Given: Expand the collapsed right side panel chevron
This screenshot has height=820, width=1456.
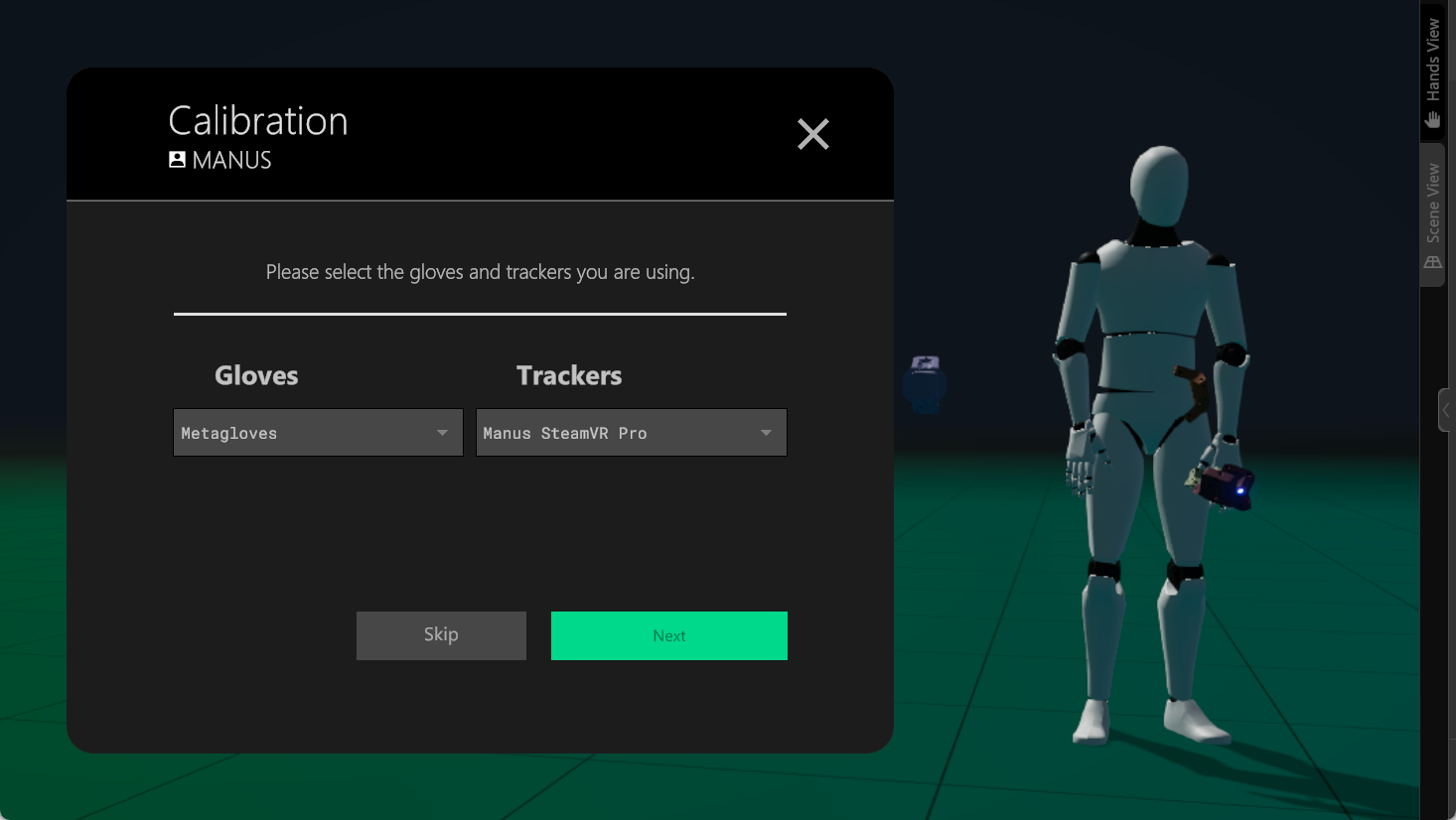Looking at the screenshot, I should pos(1446,410).
